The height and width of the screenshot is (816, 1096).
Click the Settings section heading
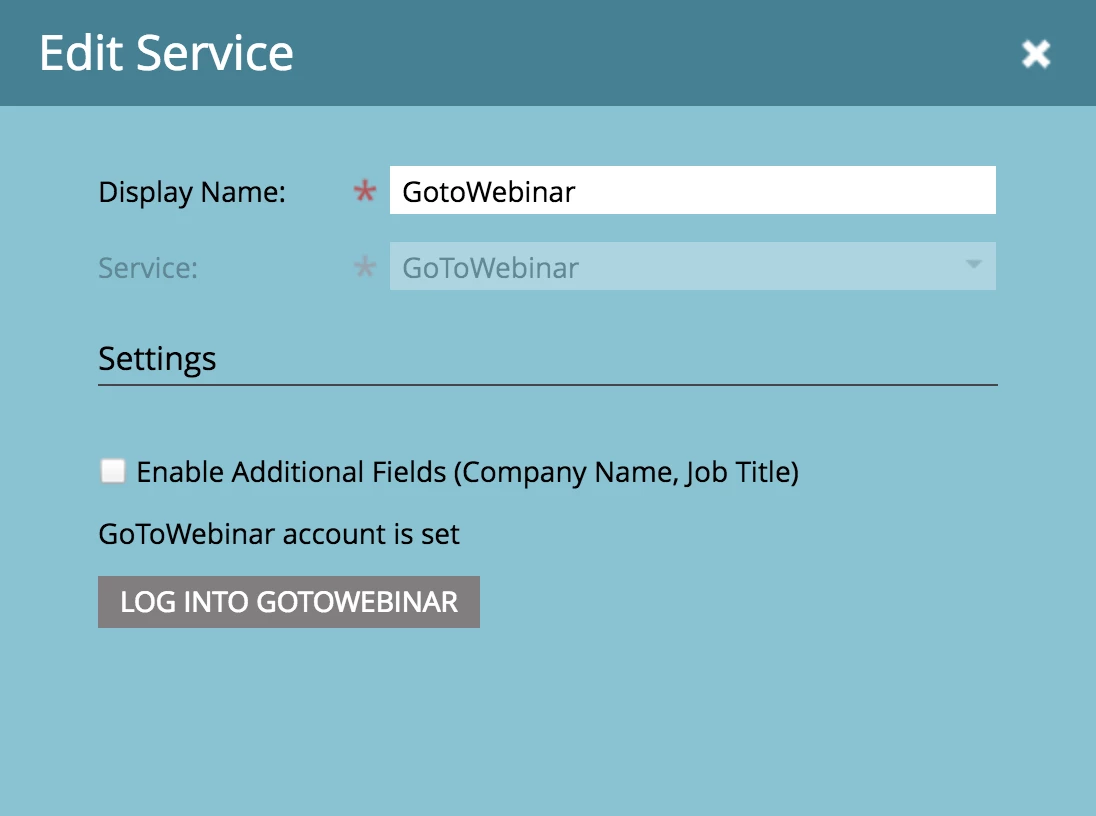pos(157,359)
